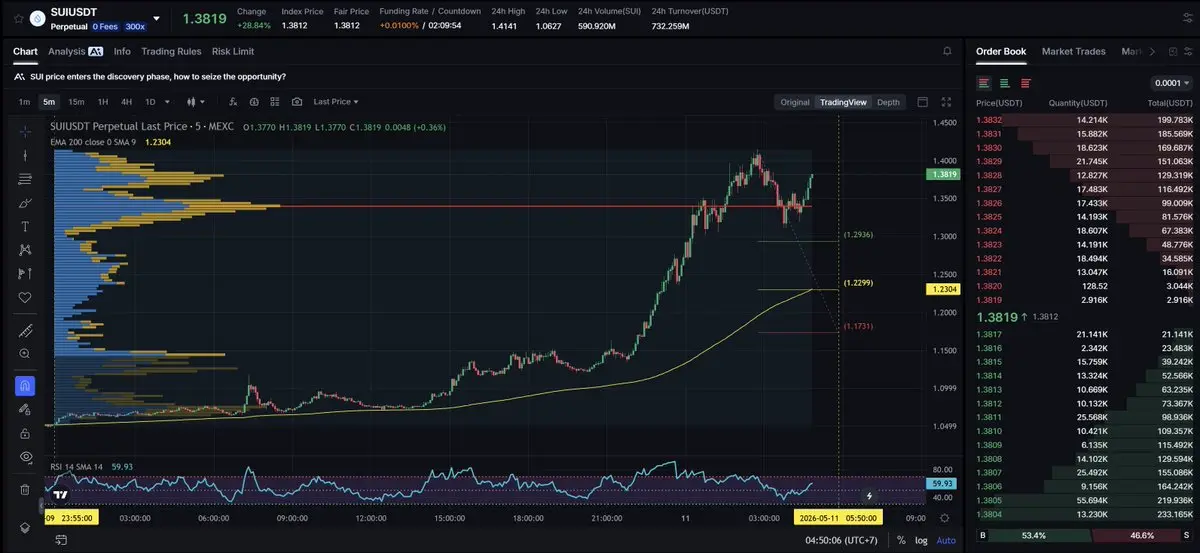Open the chart settings gear icon
Viewport: 1200px width, 553px height.
[x=945, y=517]
